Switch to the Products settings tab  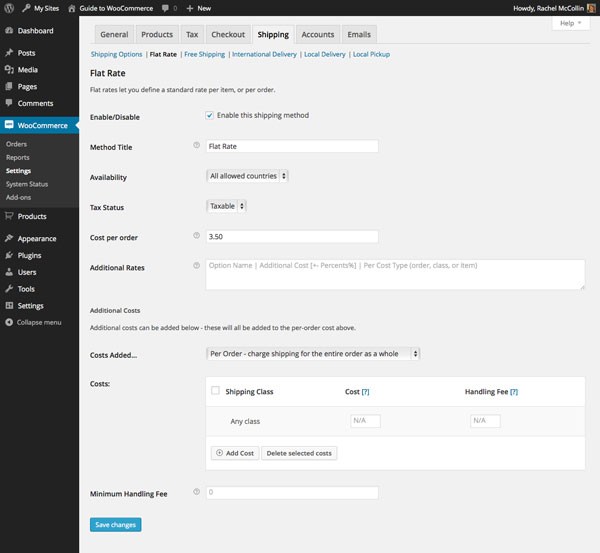click(157, 34)
